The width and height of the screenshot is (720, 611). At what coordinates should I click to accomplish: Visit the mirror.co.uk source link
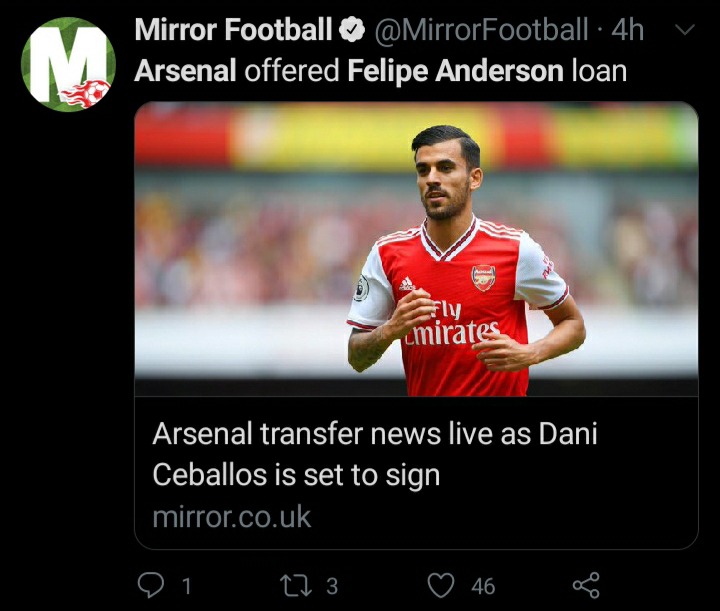point(232,517)
